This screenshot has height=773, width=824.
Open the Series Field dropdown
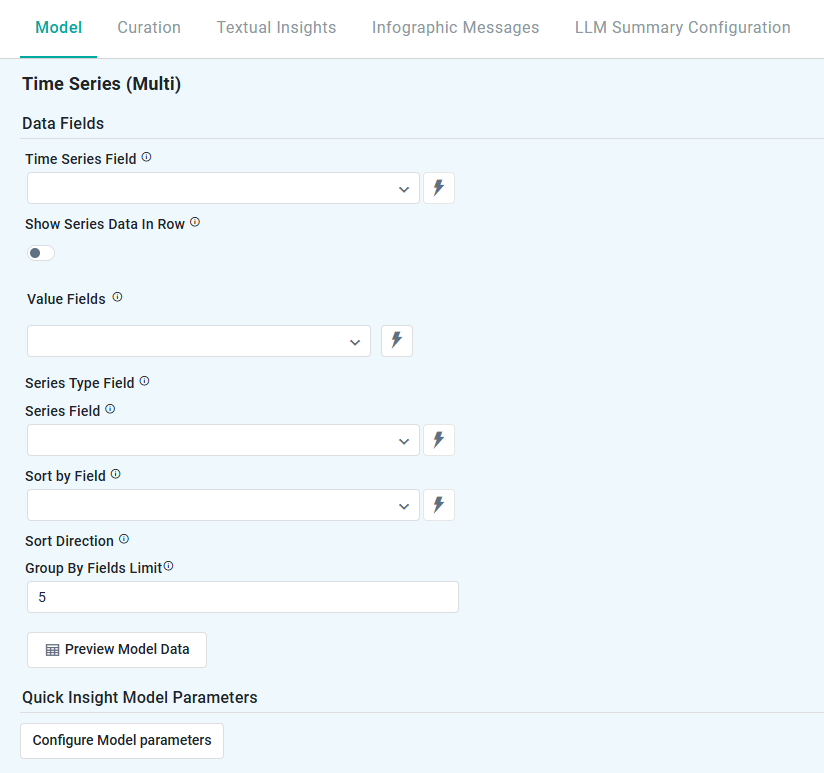click(x=223, y=440)
